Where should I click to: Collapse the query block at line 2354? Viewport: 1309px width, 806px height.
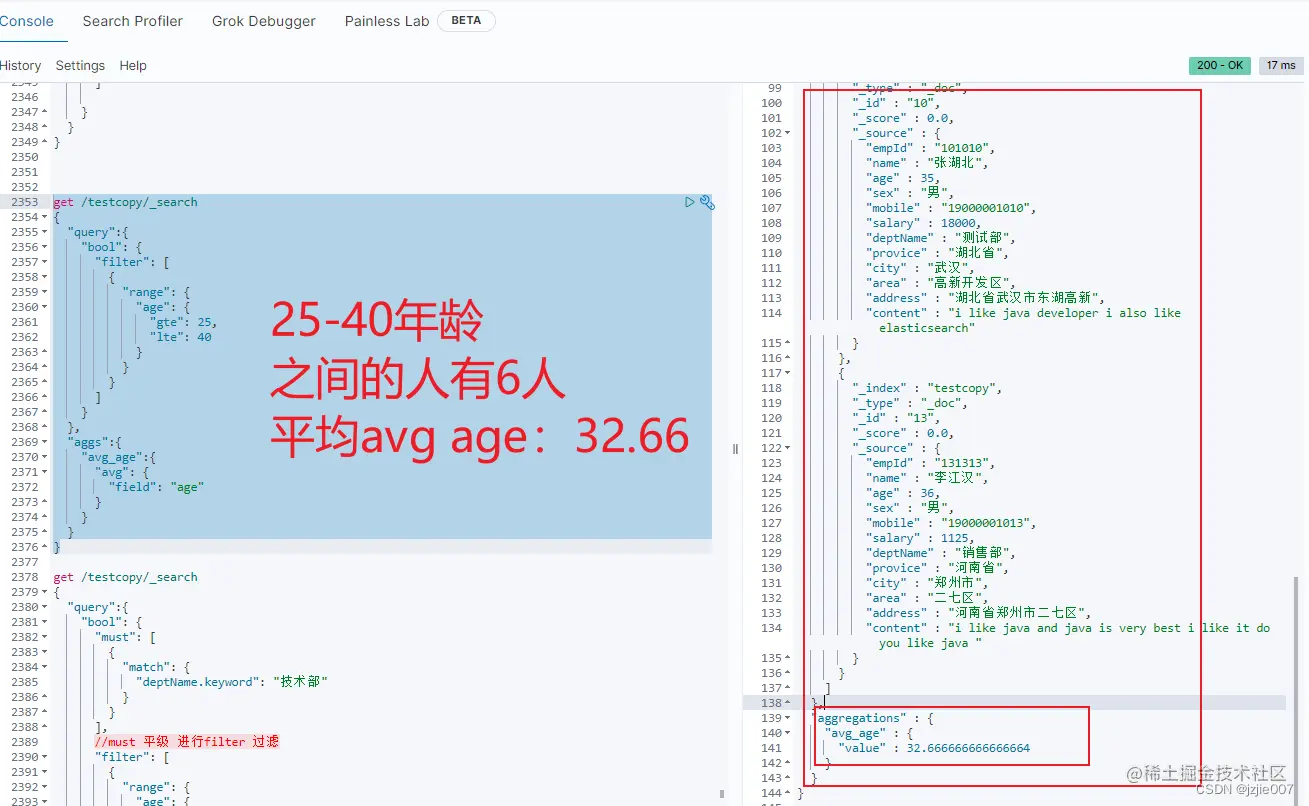(44, 216)
